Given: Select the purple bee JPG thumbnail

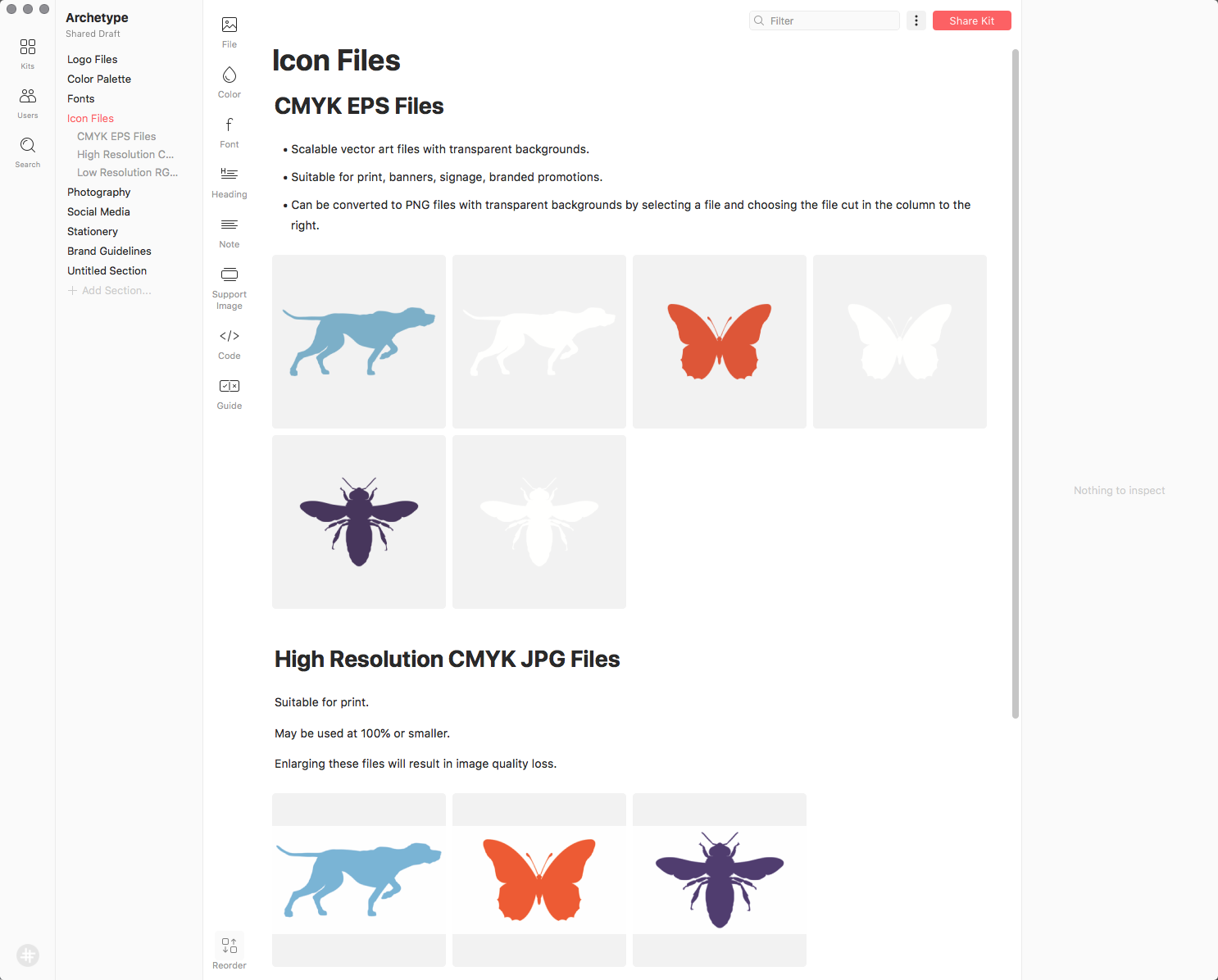Looking at the screenshot, I should 720,880.
